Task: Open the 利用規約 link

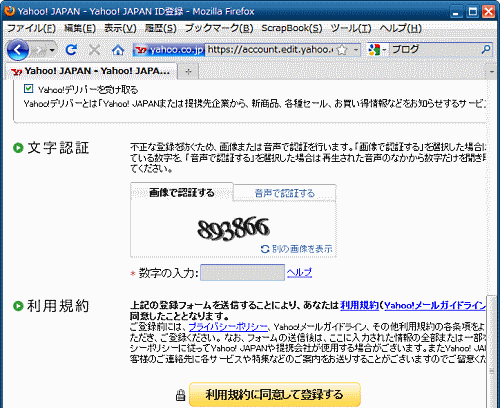Action: [359, 305]
